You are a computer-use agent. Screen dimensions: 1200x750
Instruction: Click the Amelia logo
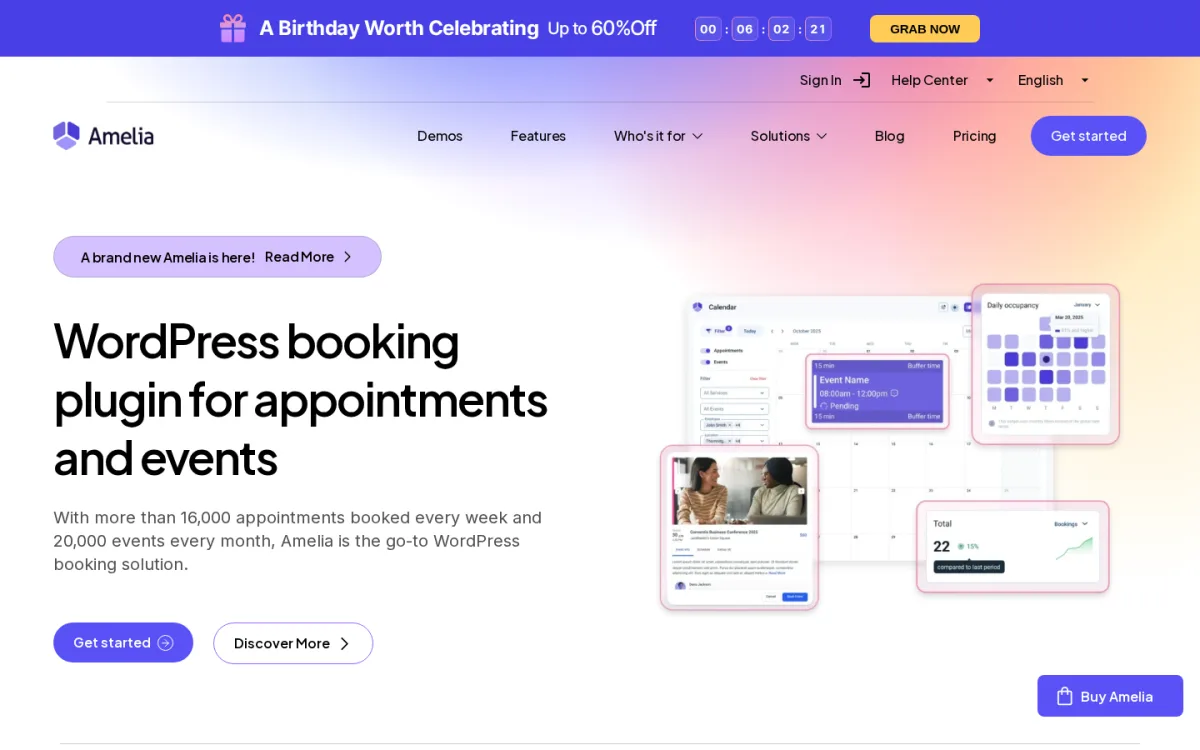click(x=104, y=136)
